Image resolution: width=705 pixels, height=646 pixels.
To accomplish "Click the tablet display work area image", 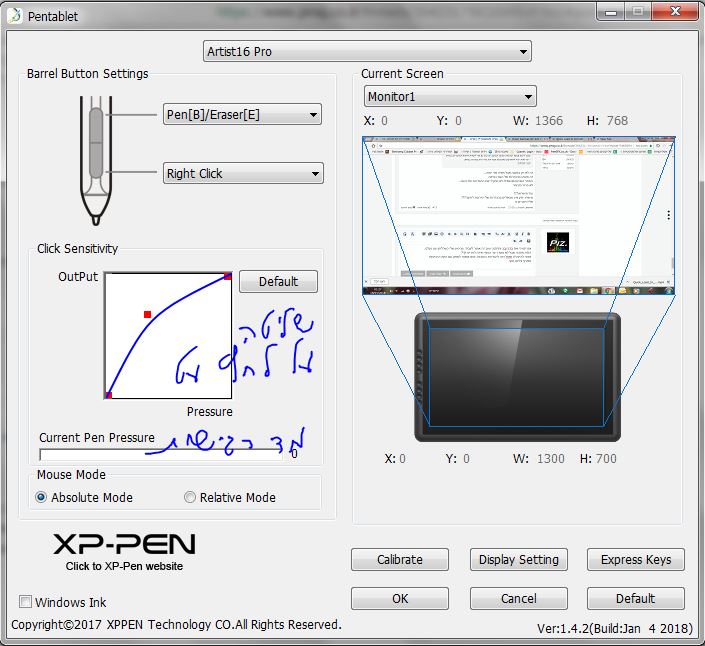I will pyautogui.click(x=517, y=377).
